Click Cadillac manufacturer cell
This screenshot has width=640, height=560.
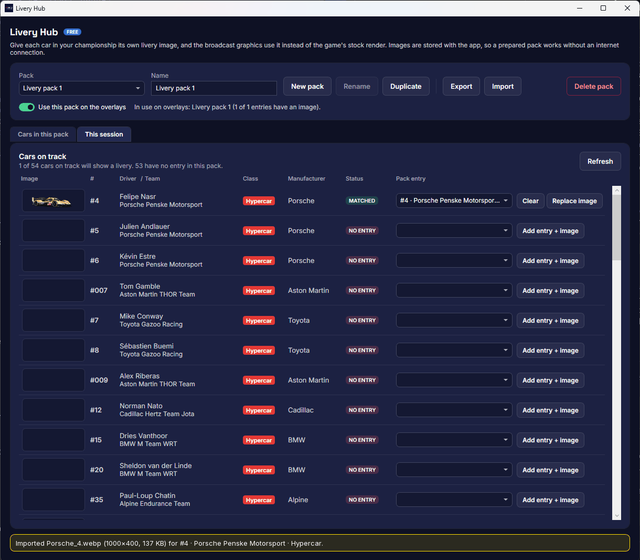pos(300,410)
